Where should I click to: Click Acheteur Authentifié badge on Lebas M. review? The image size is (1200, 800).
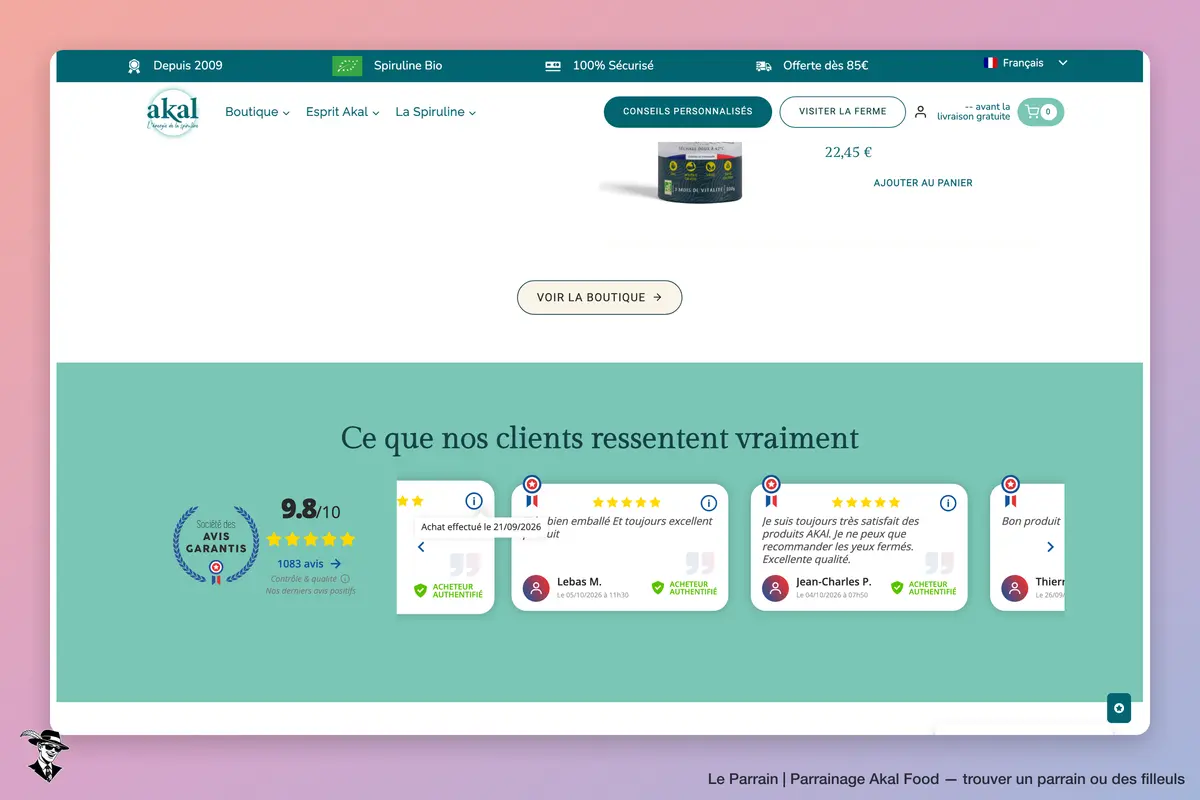[684, 588]
